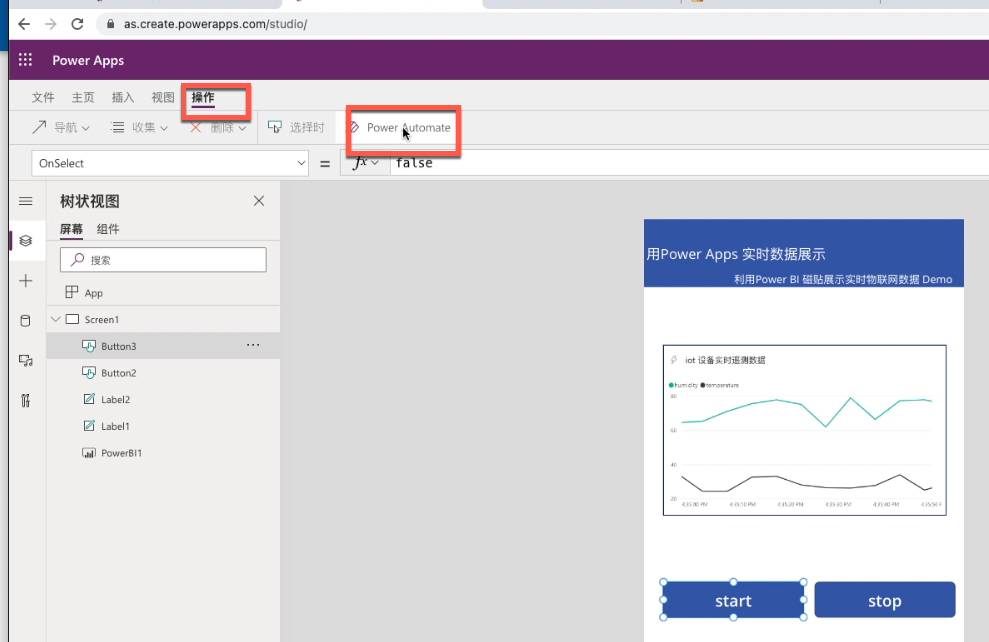Open the media icon in left rail
989x642 pixels.
26,360
